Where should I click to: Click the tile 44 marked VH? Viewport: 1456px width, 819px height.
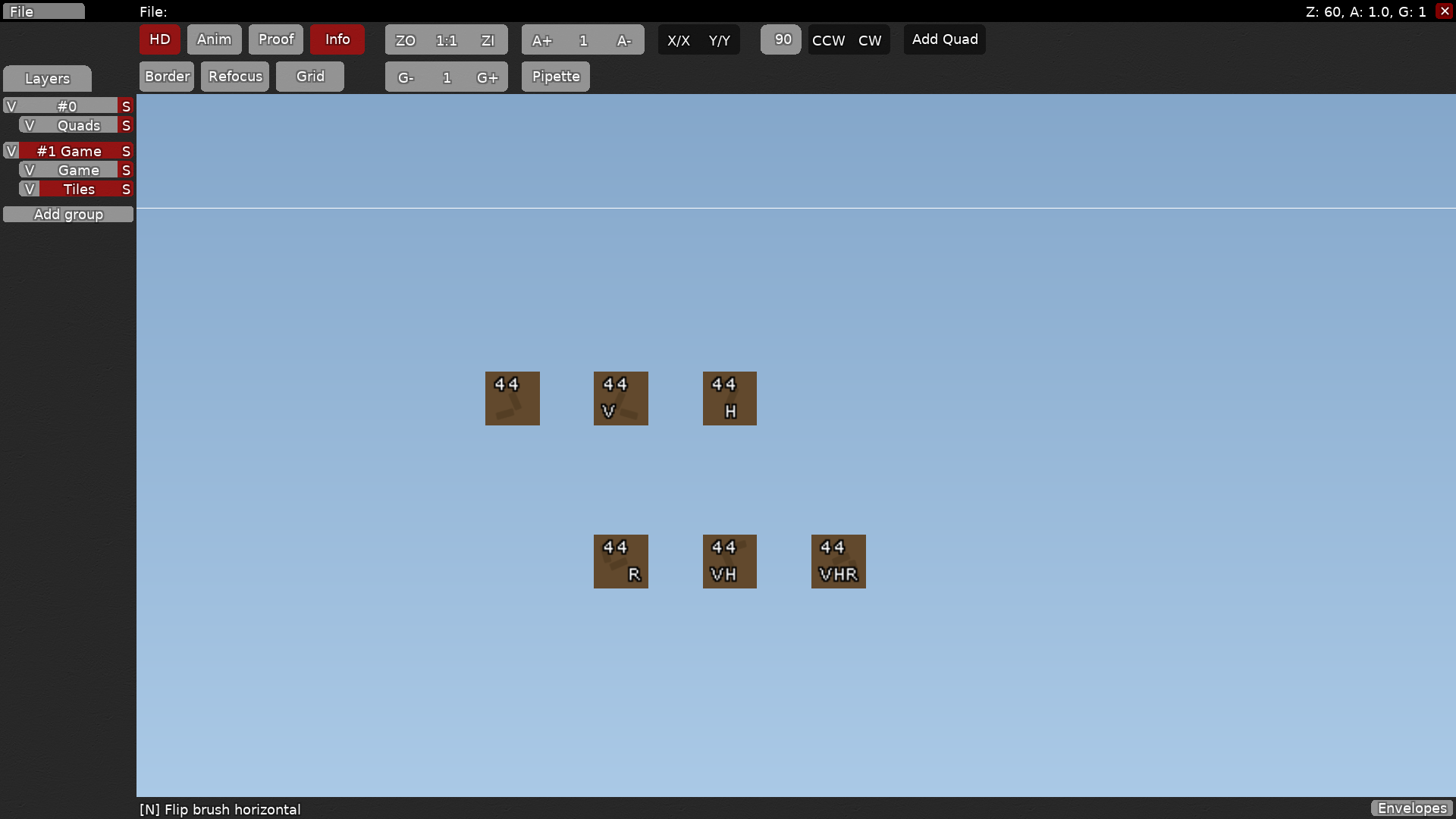(x=730, y=561)
